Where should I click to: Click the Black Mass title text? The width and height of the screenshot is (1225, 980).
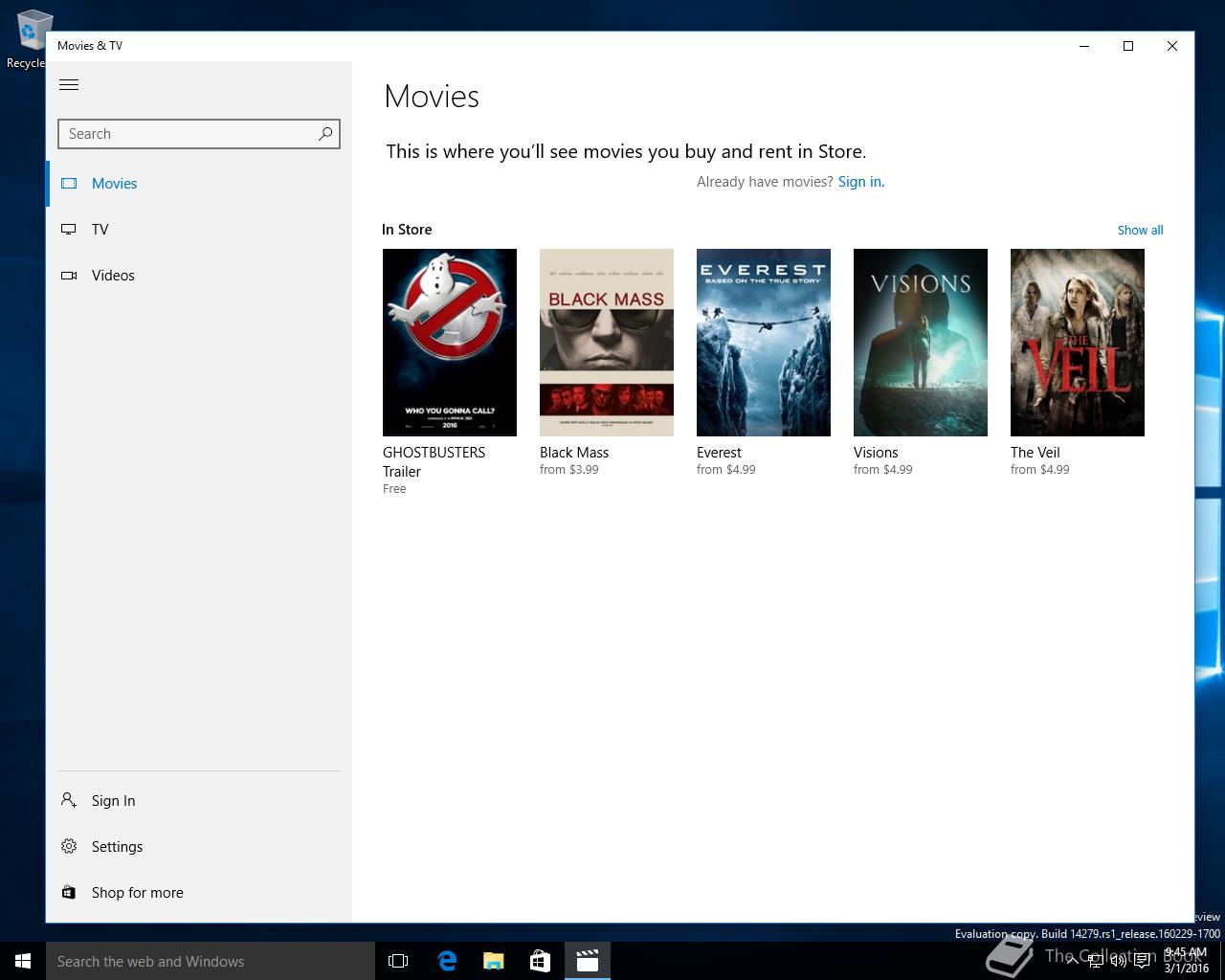[574, 453]
